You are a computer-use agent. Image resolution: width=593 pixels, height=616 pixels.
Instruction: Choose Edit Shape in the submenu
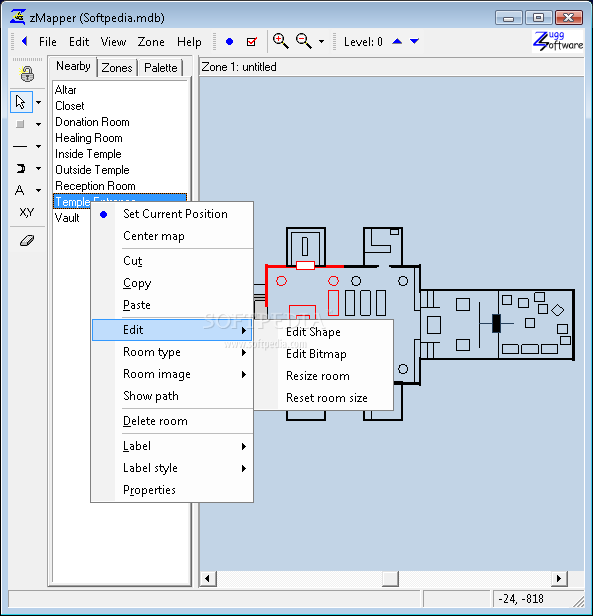(x=324, y=332)
